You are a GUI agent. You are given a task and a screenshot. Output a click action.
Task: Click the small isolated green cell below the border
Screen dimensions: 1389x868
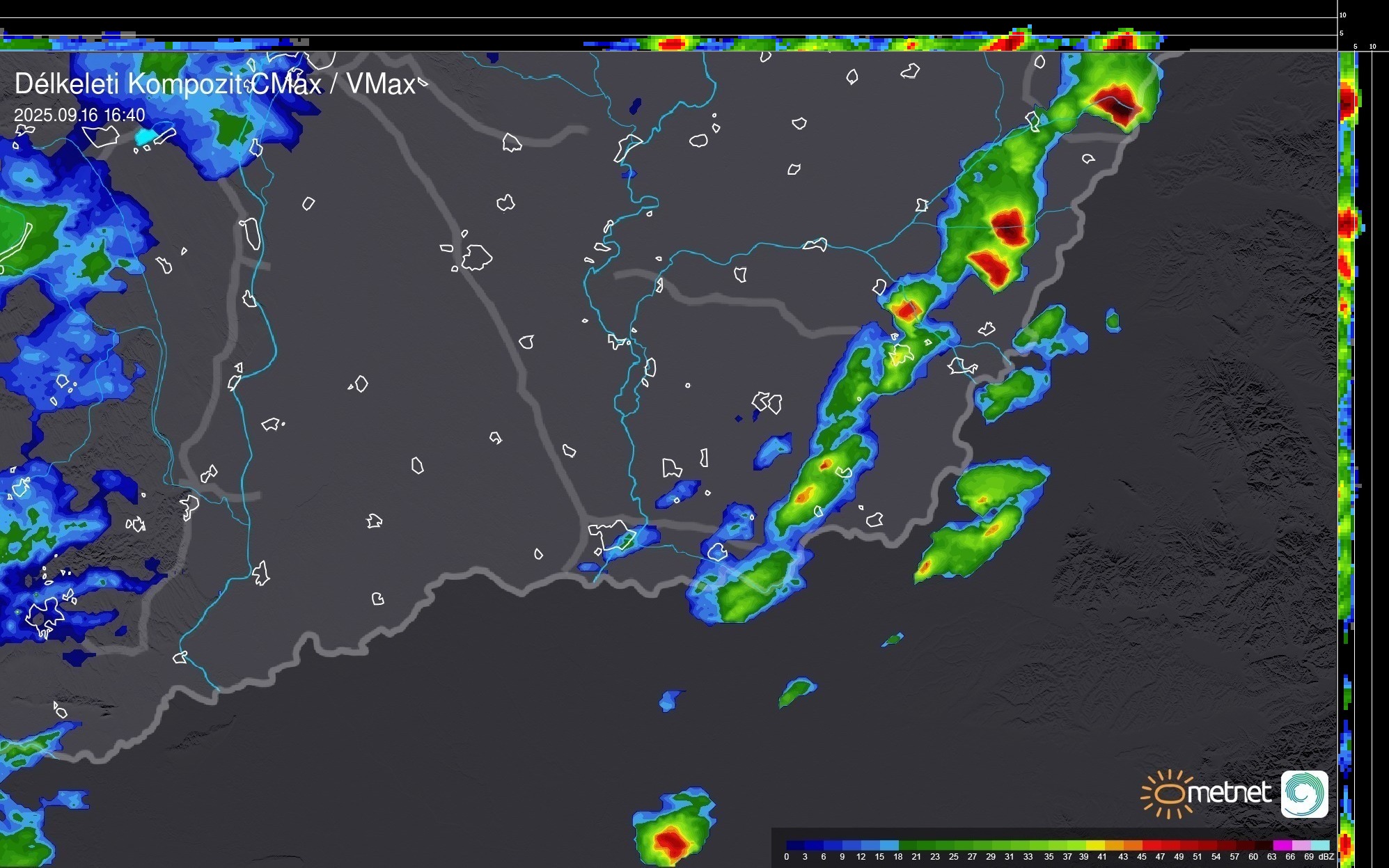click(x=796, y=691)
